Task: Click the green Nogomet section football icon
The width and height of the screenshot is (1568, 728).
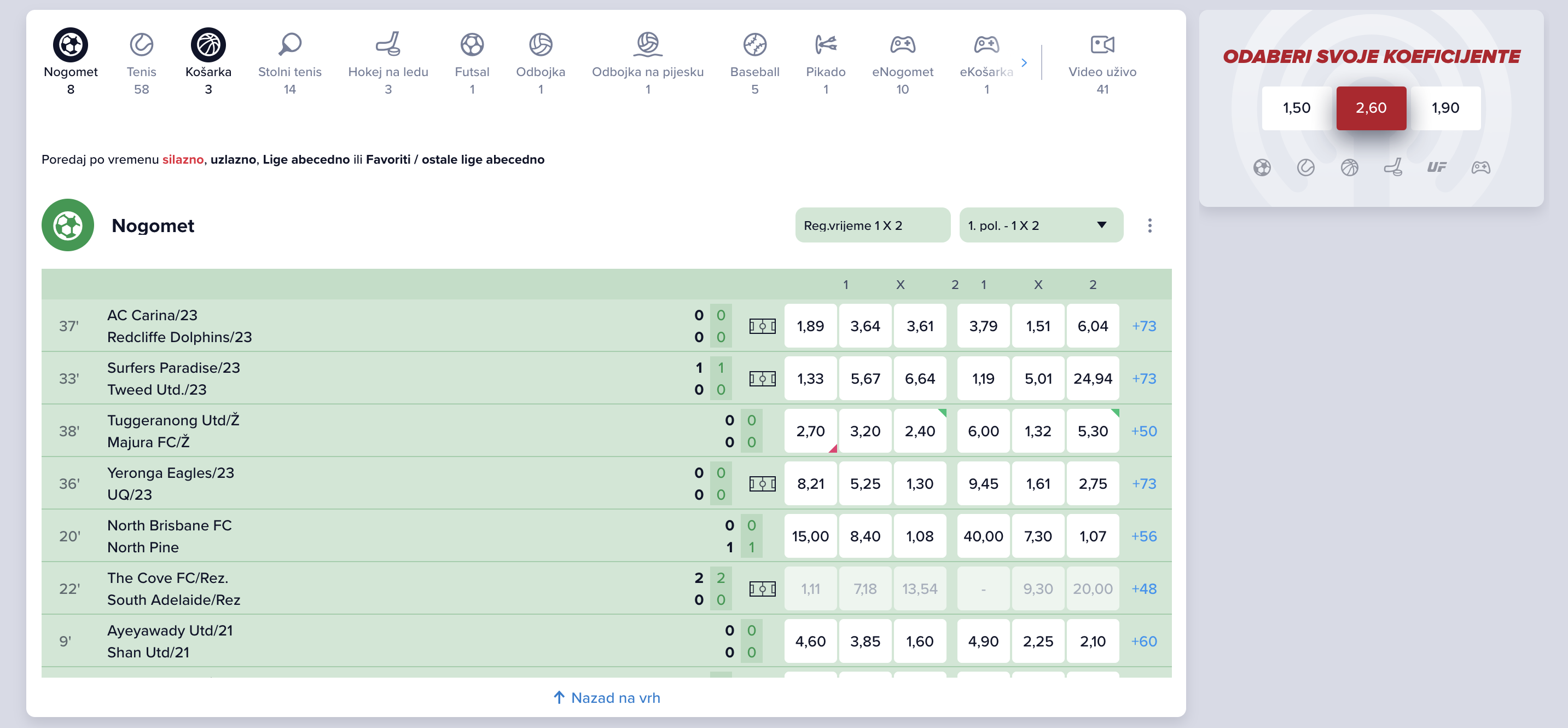Action: (x=67, y=226)
